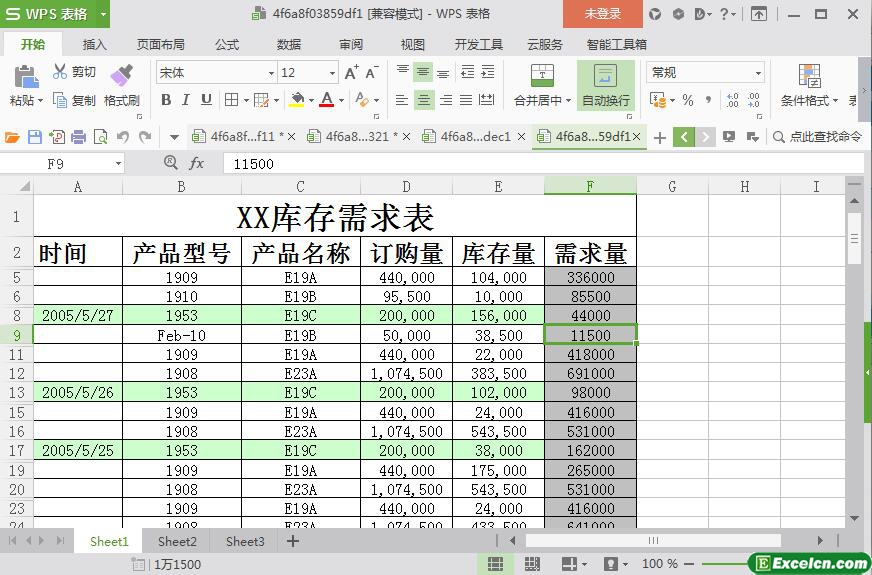
Task: Open the font name dropdown
Action: pos(271,73)
